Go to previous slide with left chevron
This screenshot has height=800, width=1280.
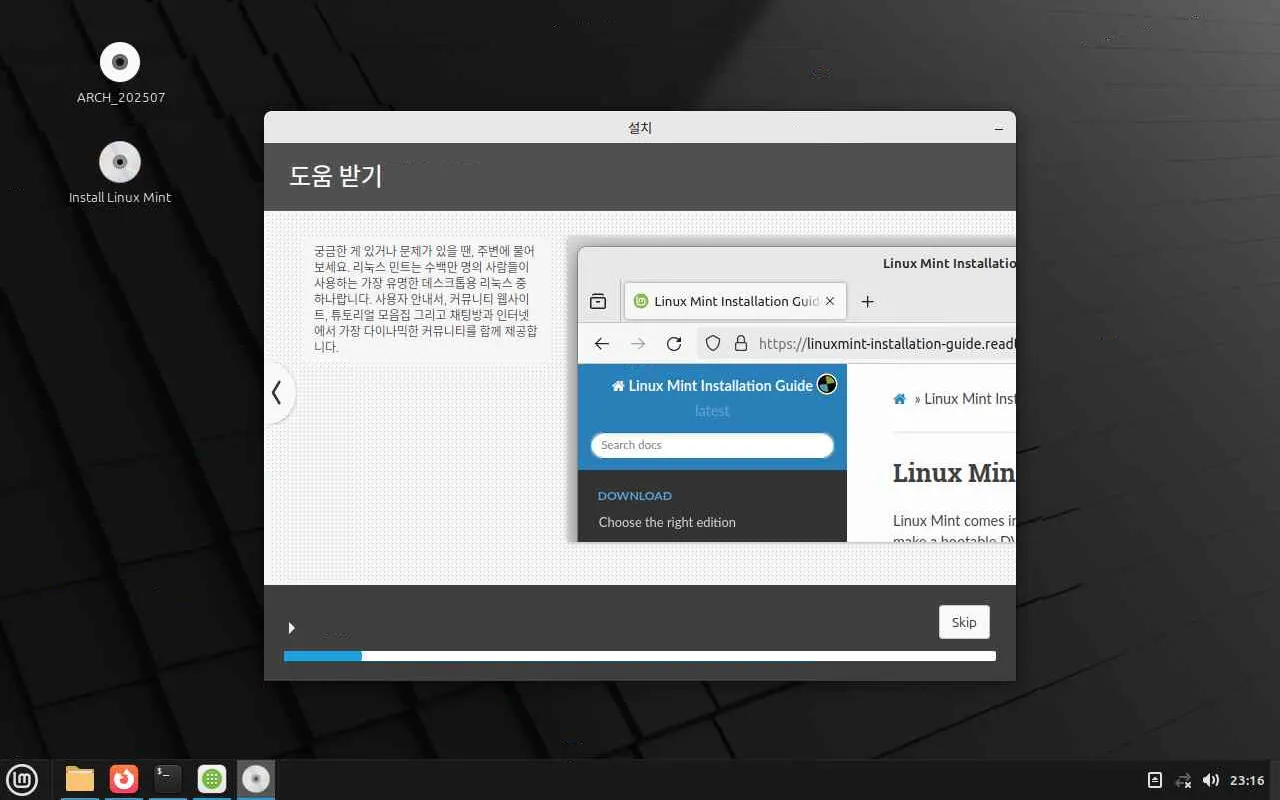click(278, 393)
